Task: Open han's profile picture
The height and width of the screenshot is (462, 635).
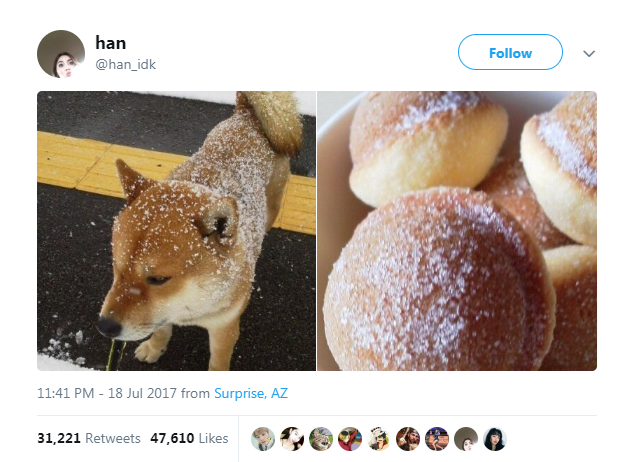Action: (61, 54)
